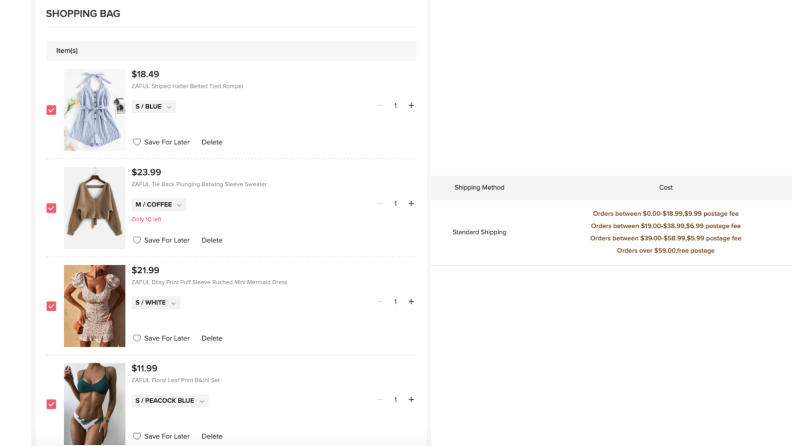Viewport: 792px width, 446px height.
Task: Click the $6.99 postage fee tier text
Action: coord(665,226)
